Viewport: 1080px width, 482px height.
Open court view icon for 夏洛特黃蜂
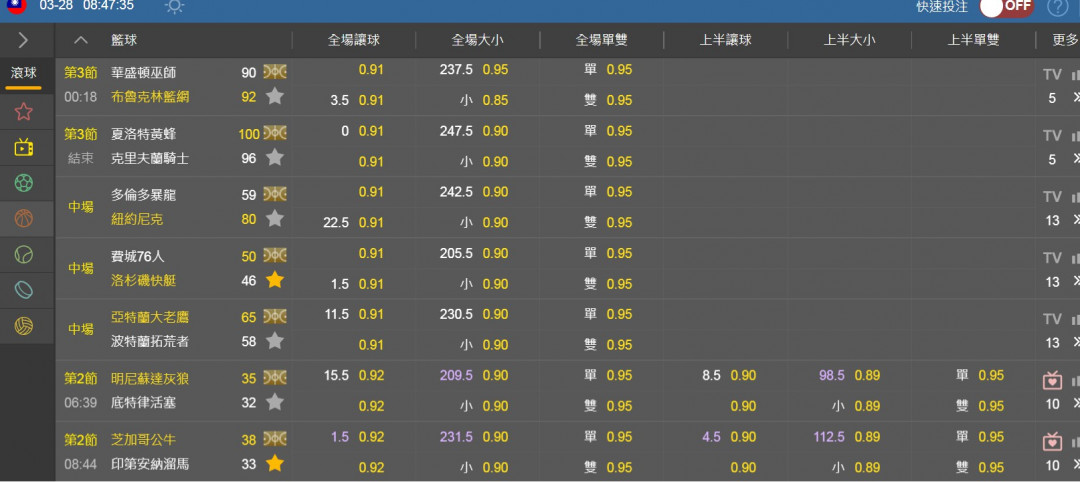pos(275,134)
